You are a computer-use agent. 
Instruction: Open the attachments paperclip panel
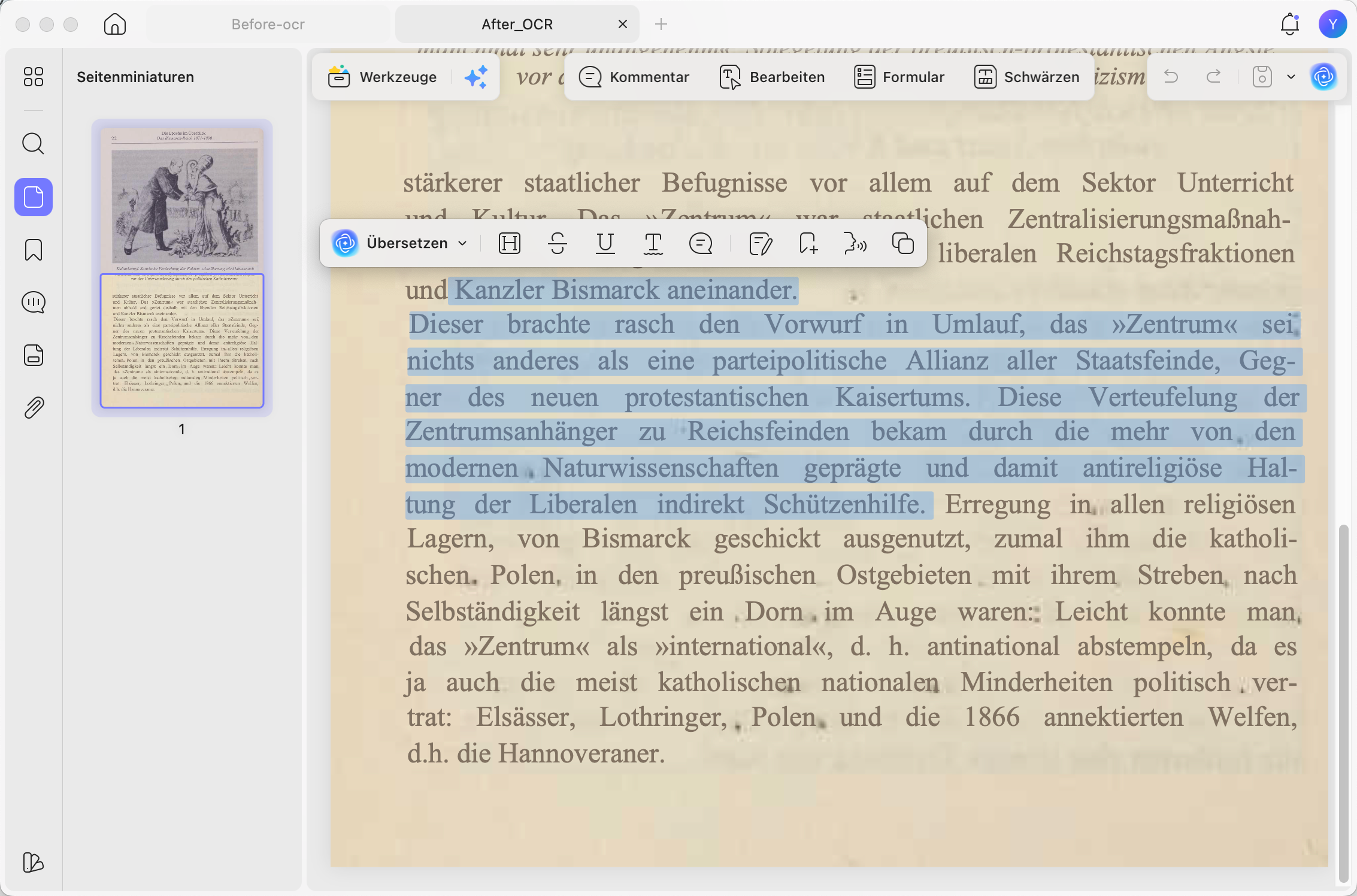coord(34,408)
